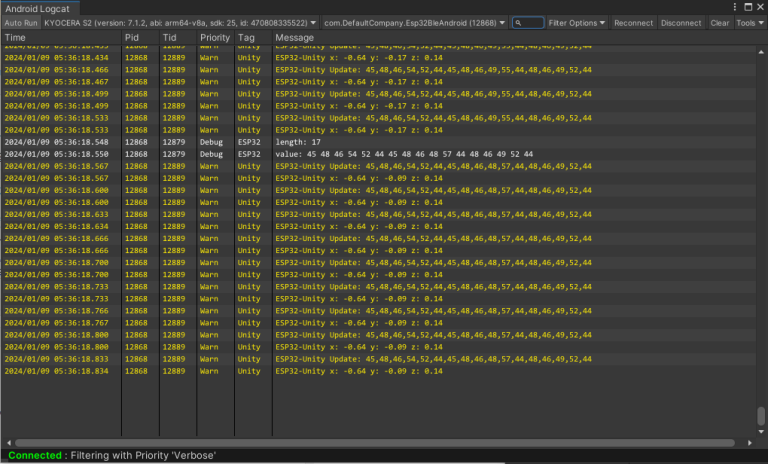Screen dimensions: 768x464
Task: Select the log row at 05:36:18.767
Action: point(378,323)
